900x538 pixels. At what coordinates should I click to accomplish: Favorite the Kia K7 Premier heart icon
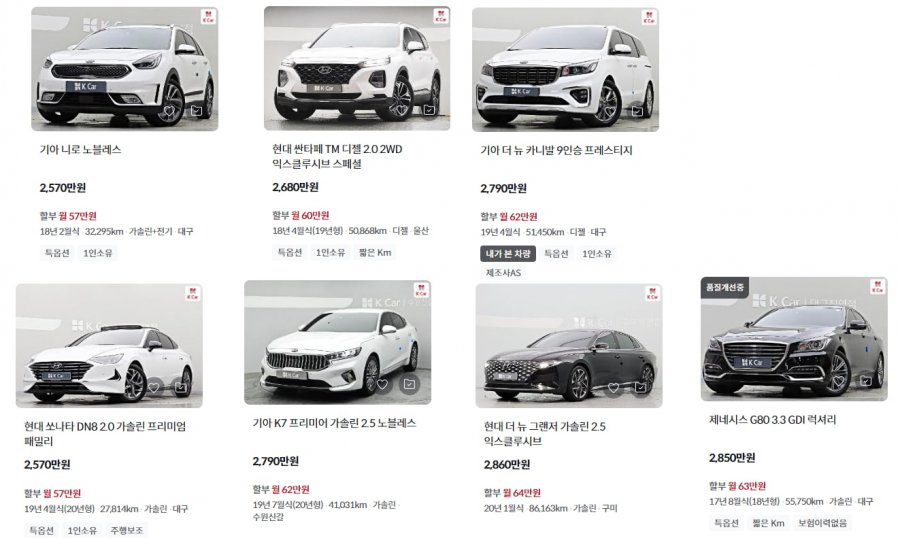click(383, 384)
